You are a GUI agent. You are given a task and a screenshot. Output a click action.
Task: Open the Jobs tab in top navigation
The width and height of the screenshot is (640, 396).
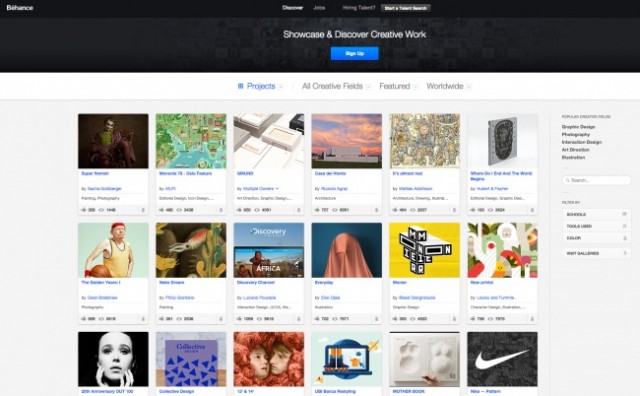click(319, 8)
